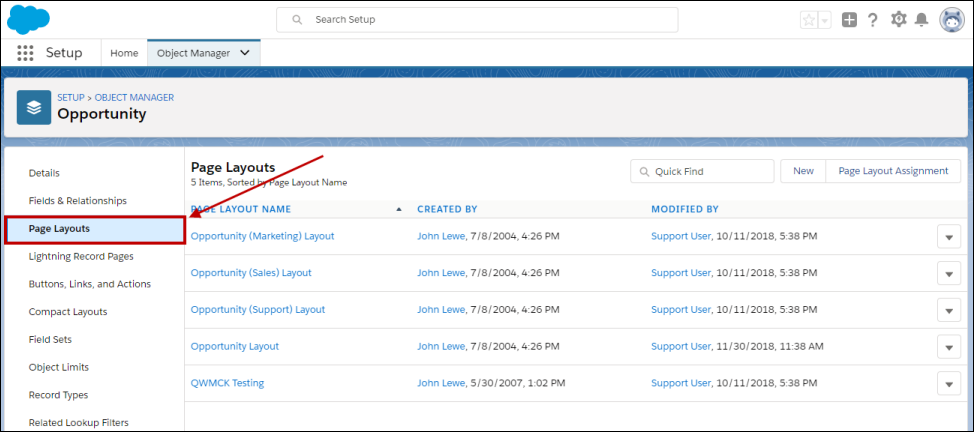Switch to the Home tab
974x432 pixels.
point(124,53)
